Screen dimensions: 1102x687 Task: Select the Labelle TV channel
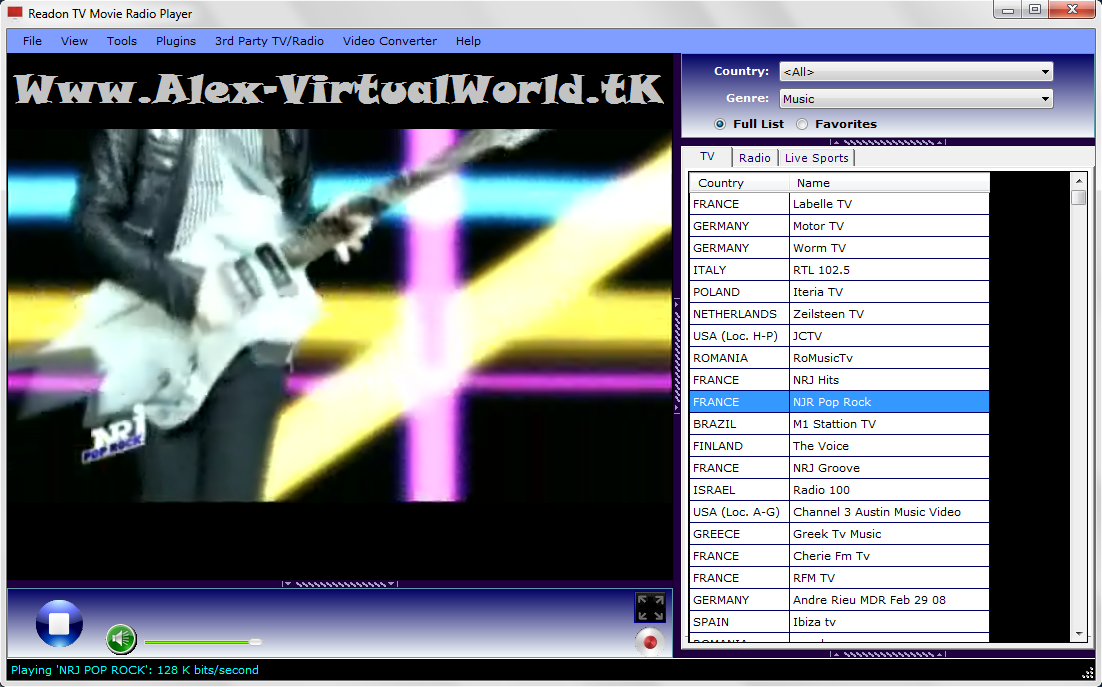[889, 204]
